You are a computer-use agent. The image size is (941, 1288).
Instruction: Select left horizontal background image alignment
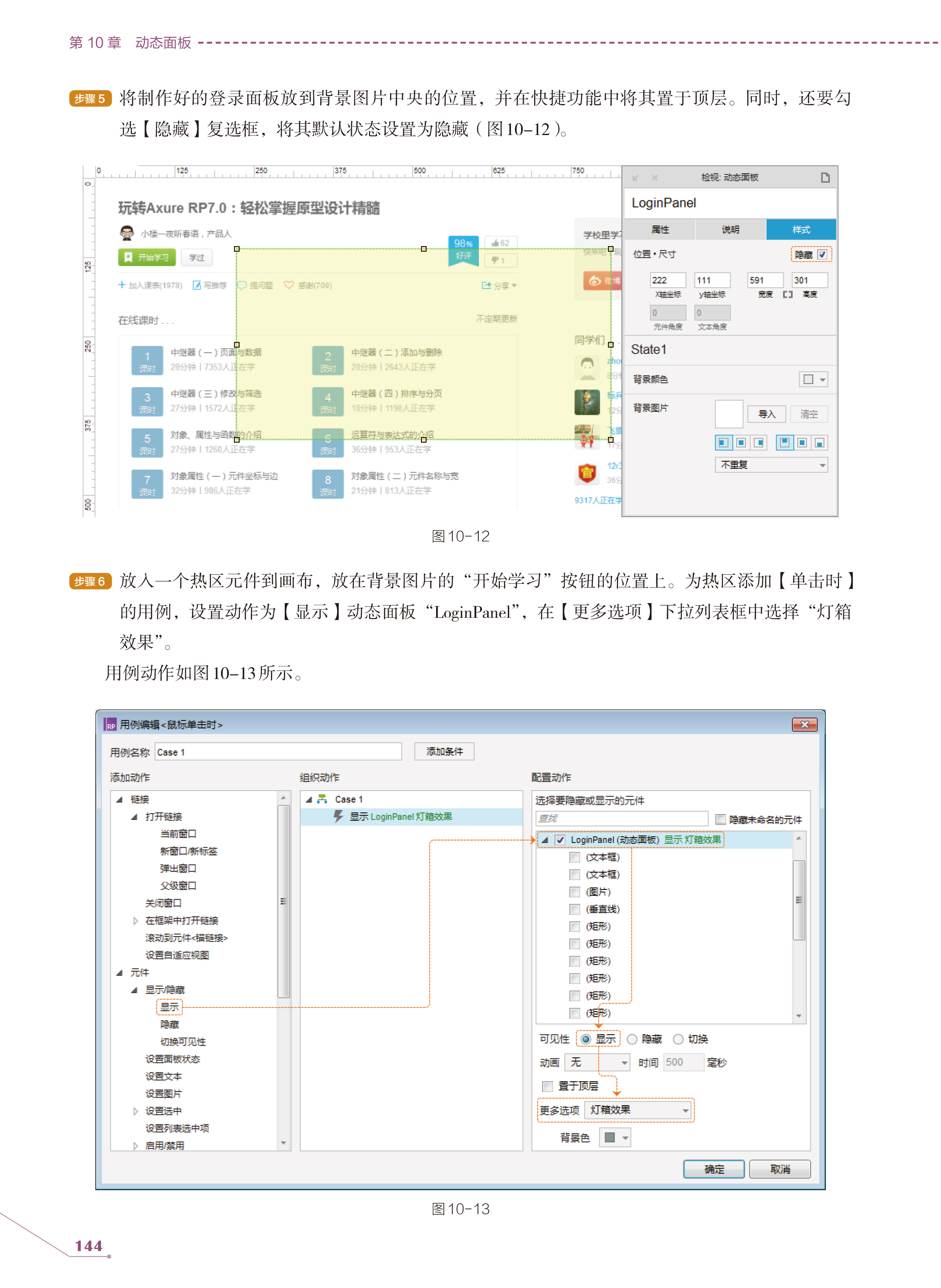click(723, 443)
